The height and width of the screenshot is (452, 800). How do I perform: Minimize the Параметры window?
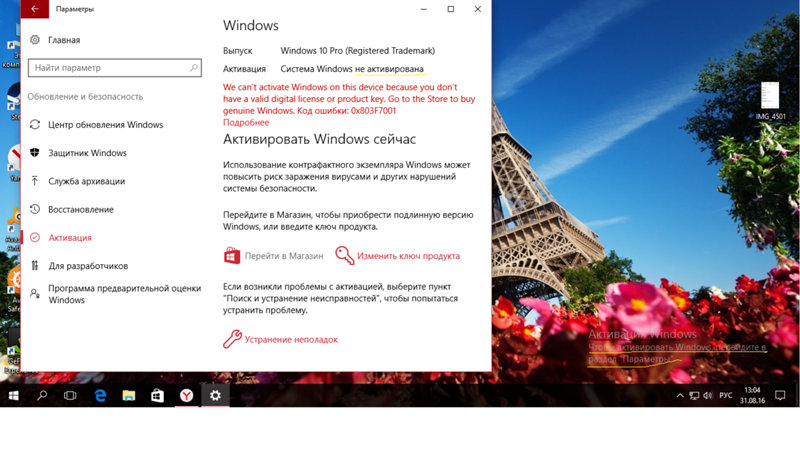point(423,9)
